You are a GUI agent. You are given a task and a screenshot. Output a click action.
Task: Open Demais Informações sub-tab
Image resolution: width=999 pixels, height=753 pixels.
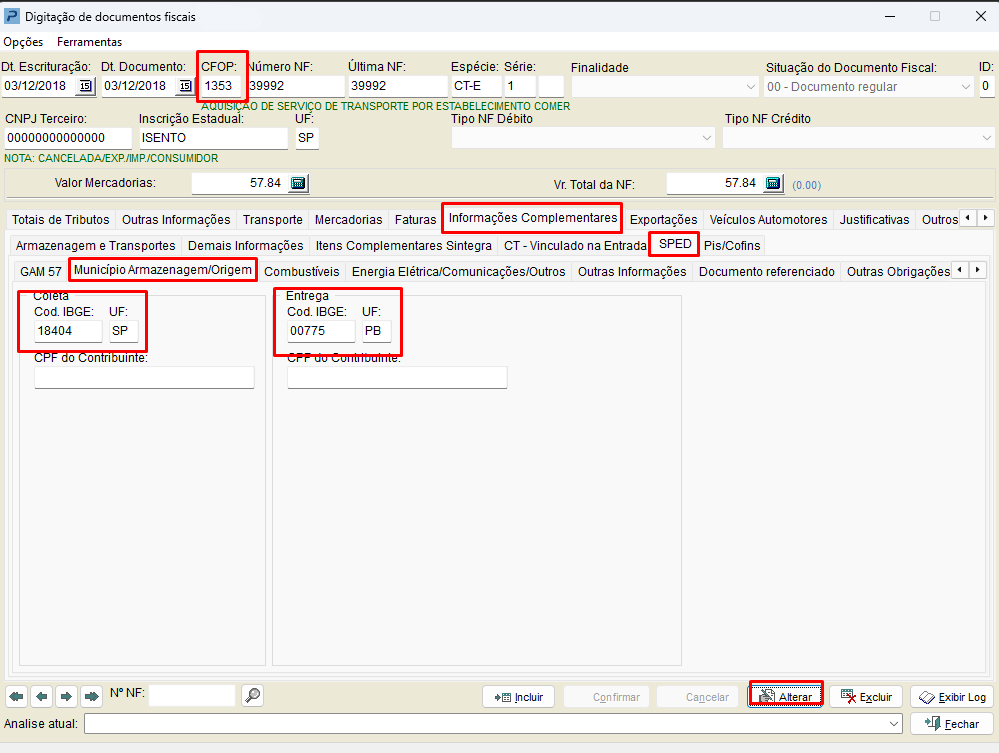245,246
